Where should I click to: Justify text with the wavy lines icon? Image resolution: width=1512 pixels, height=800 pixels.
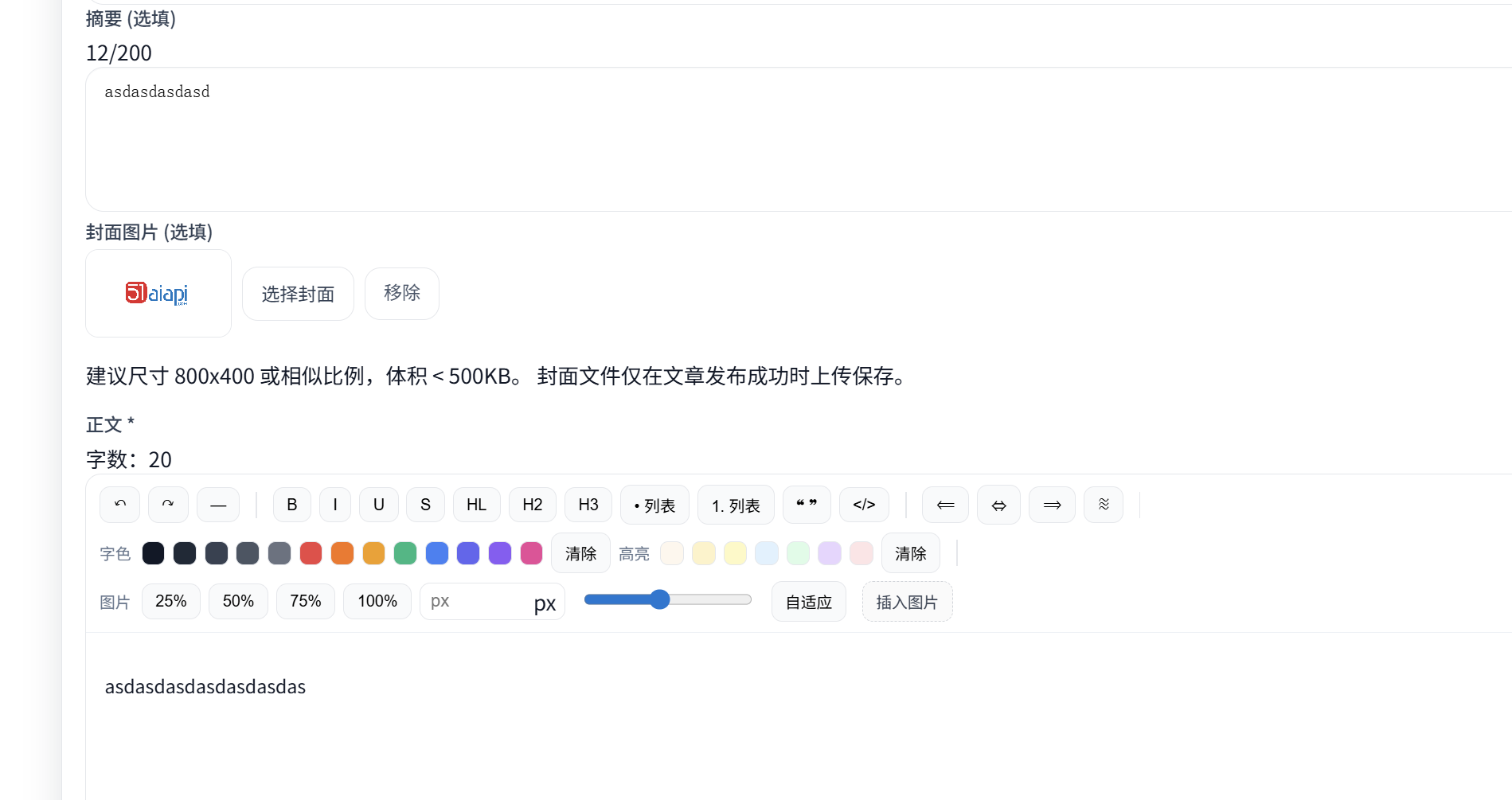point(1104,505)
